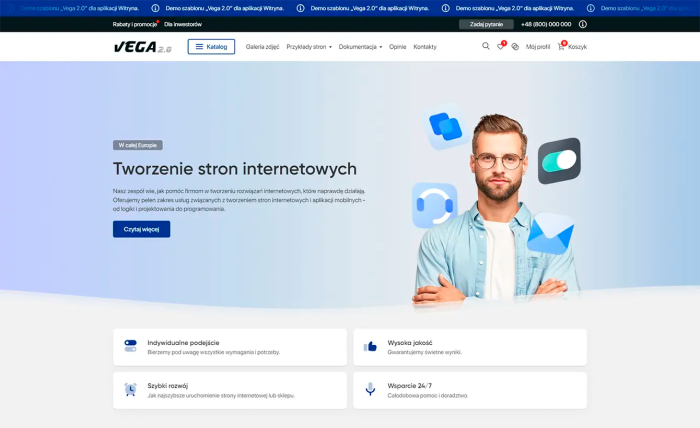Image resolution: width=700 pixels, height=428 pixels.
Task: Click the VEGA 2.0 logo
Action: pyautogui.click(x=142, y=47)
